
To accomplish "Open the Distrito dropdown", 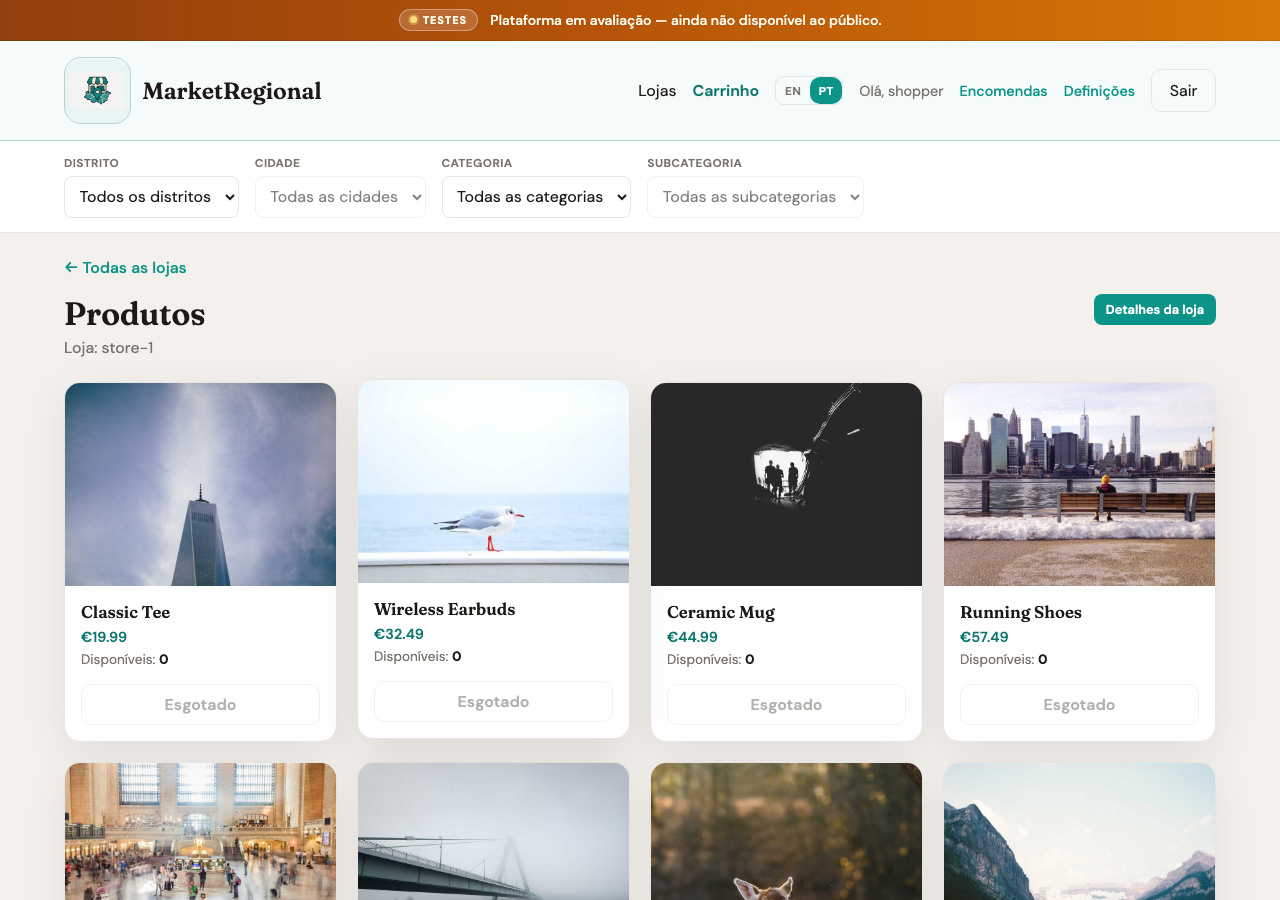I will click(x=151, y=197).
